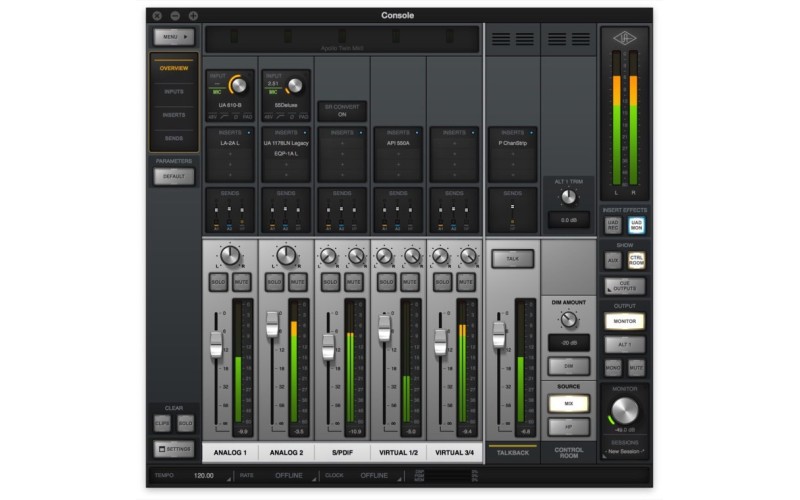Open the API 550A insert on Virtual 1/2
The image size is (800, 500).
398,143
